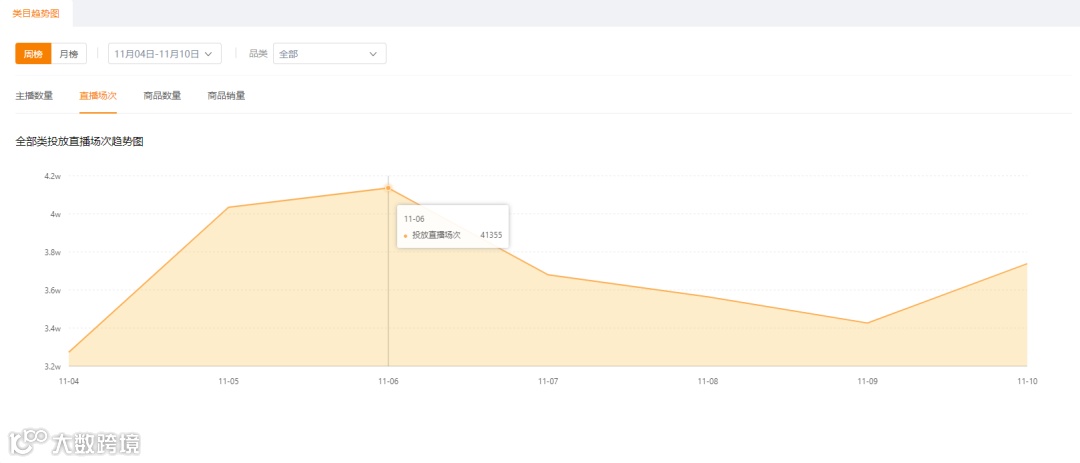The image size is (1080, 463).
Task: Click the chart line low point above 11-09
Action: click(x=867, y=323)
